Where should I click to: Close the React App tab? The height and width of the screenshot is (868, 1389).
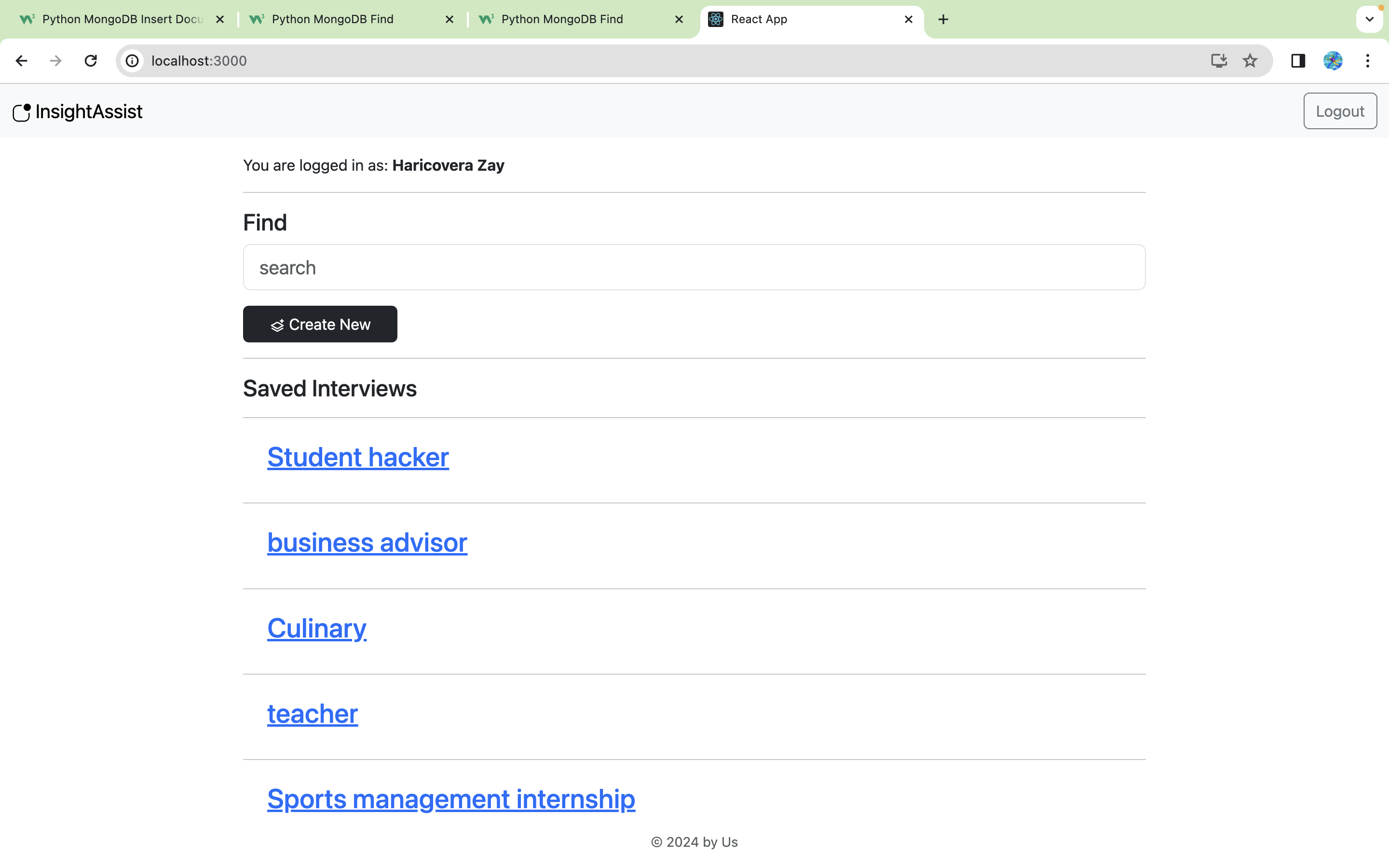909,19
